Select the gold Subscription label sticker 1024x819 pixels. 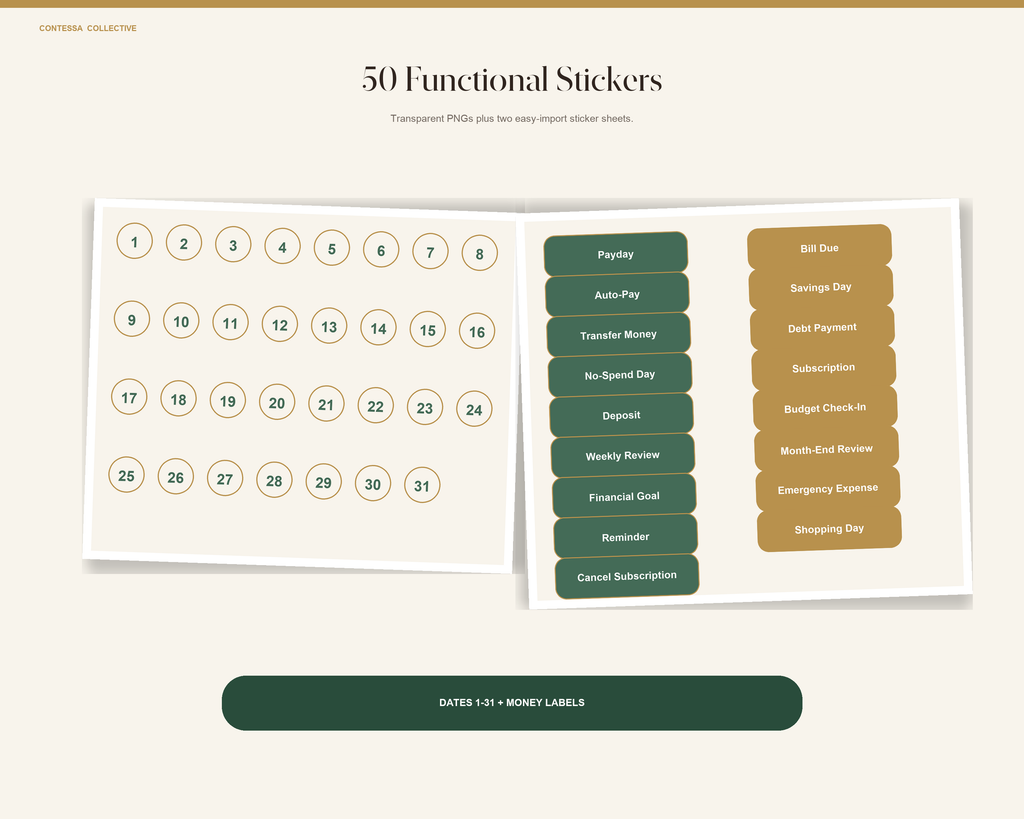[824, 368]
